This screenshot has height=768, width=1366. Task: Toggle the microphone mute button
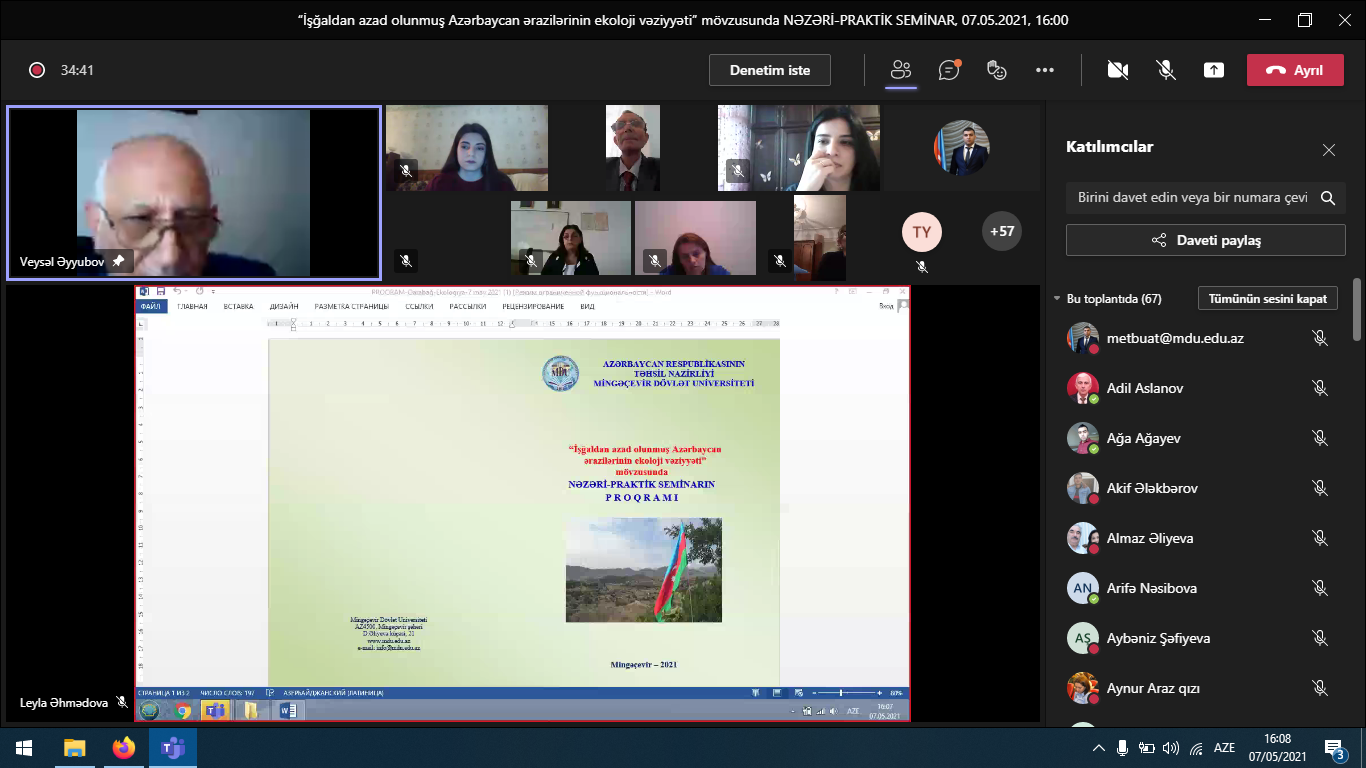point(1166,70)
